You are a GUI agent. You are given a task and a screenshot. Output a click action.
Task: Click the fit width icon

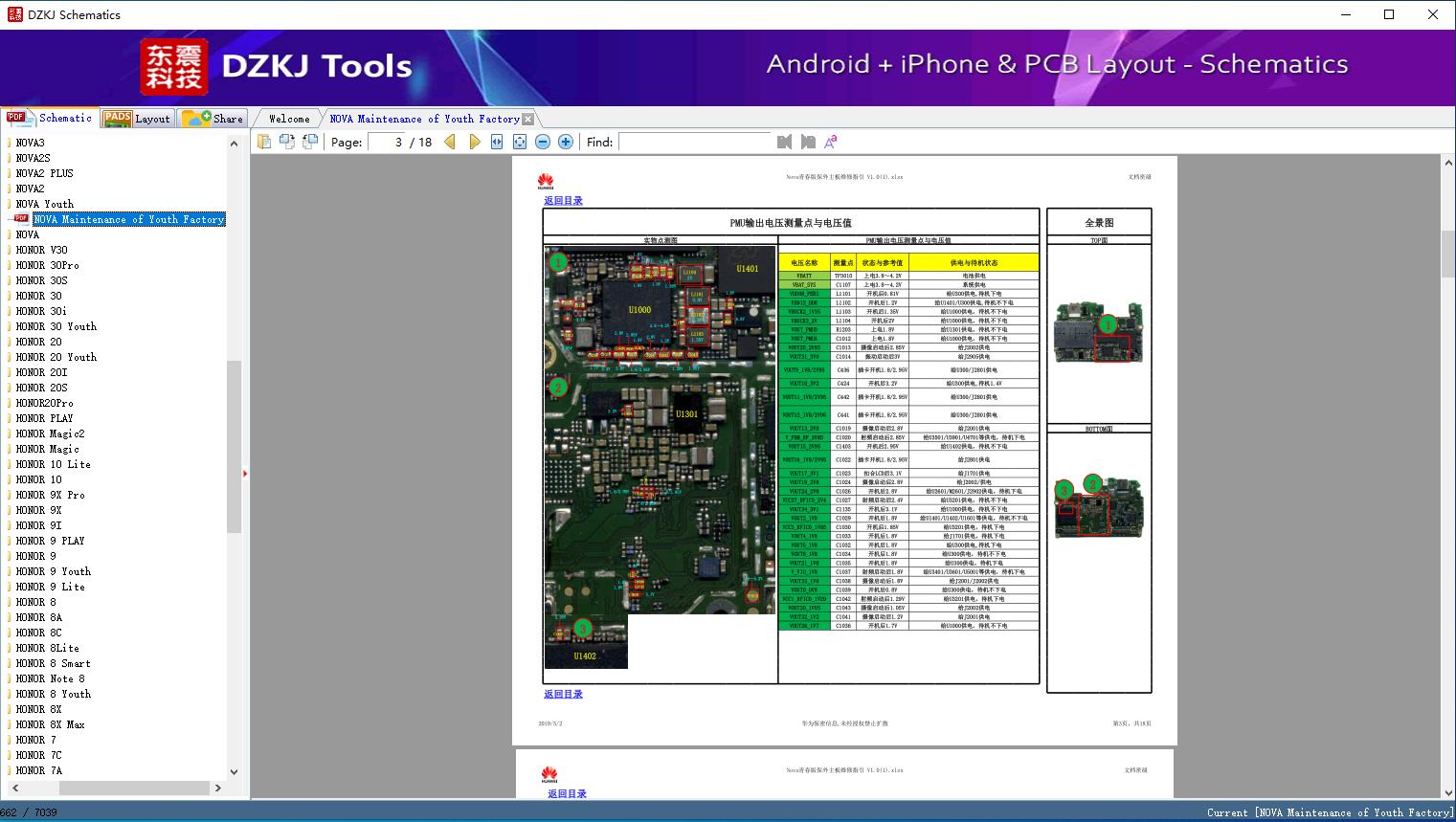[x=497, y=142]
